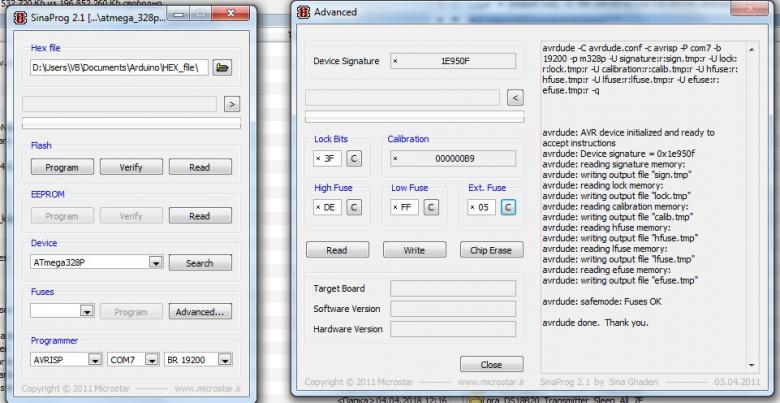
Task: Click the EEPROM Read button
Action: point(200,216)
